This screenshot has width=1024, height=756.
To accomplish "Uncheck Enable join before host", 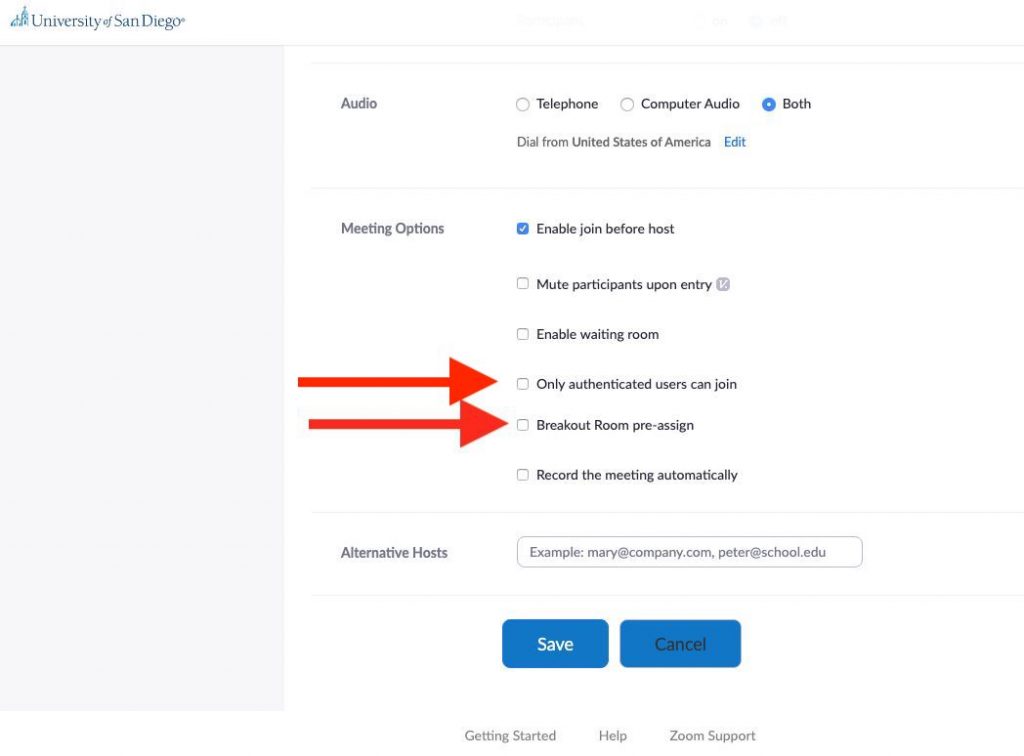I will [x=522, y=228].
